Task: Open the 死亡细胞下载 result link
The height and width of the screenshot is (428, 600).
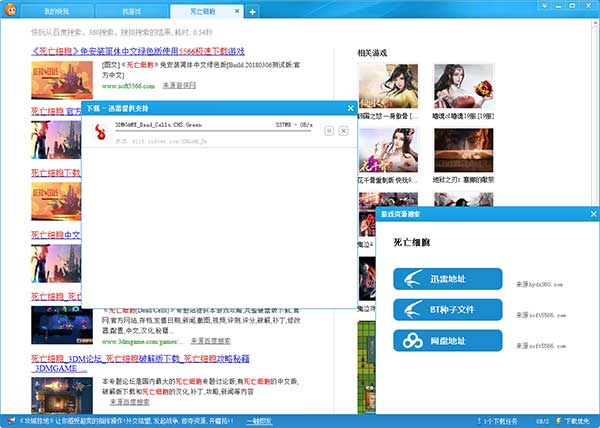Action: [x=56, y=173]
